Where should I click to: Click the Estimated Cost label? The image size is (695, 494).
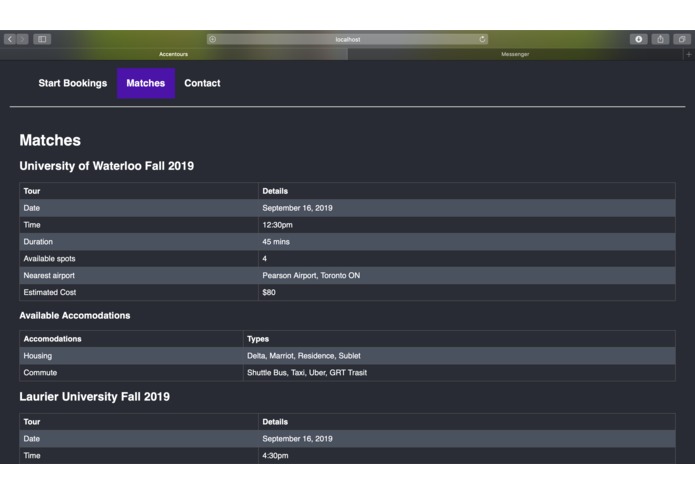coord(50,292)
